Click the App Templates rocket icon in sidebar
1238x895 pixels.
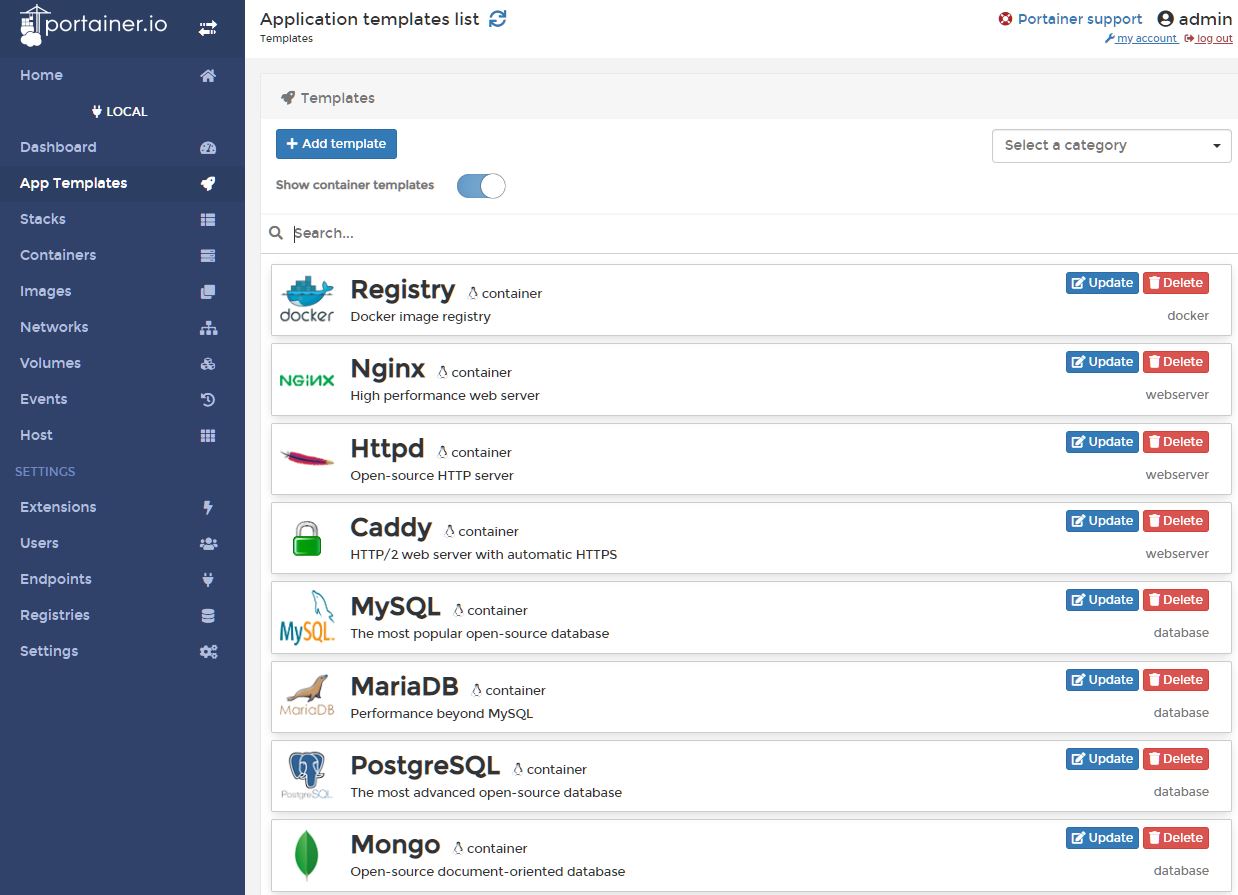click(208, 183)
